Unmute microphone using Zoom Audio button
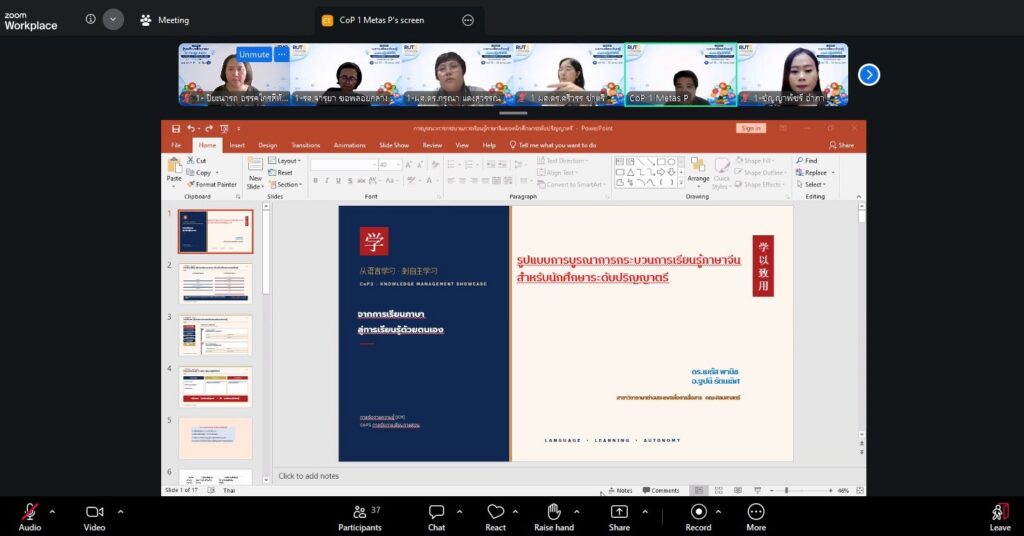Screen dimensions: 1024x536 (x=29, y=517)
